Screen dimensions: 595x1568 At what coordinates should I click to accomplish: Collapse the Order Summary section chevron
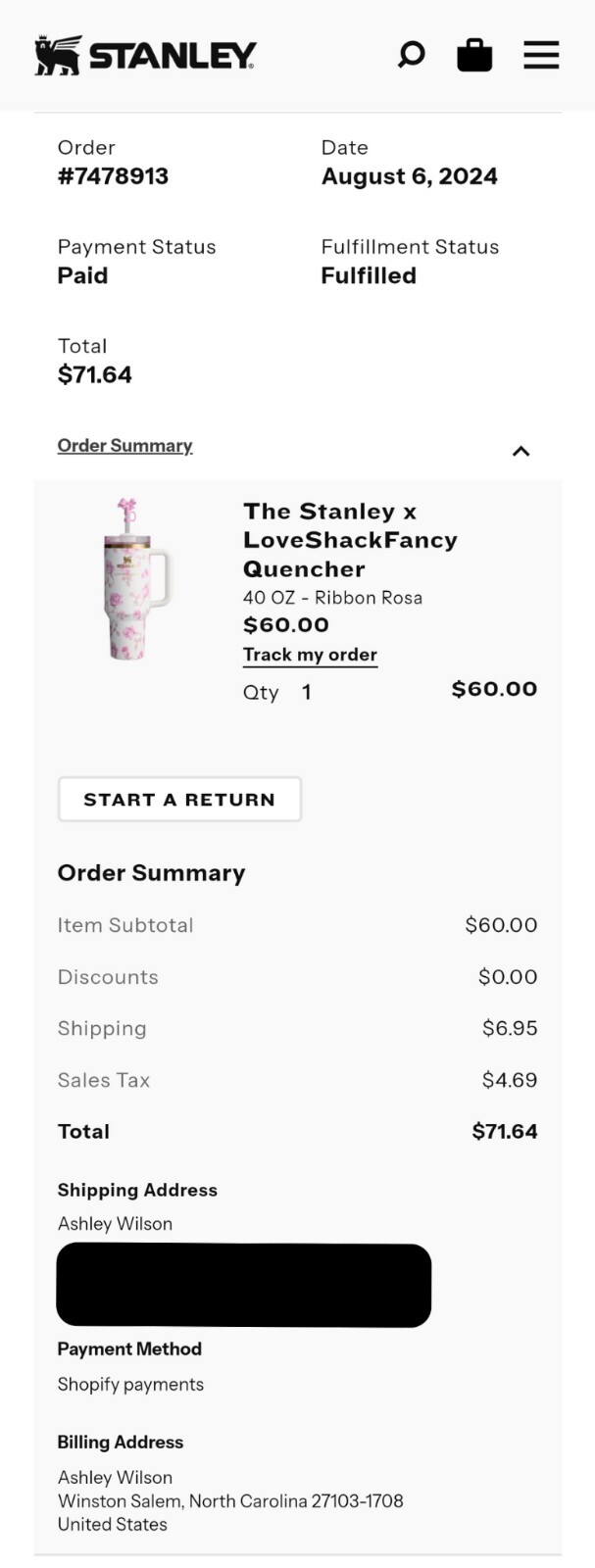[x=521, y=451]
